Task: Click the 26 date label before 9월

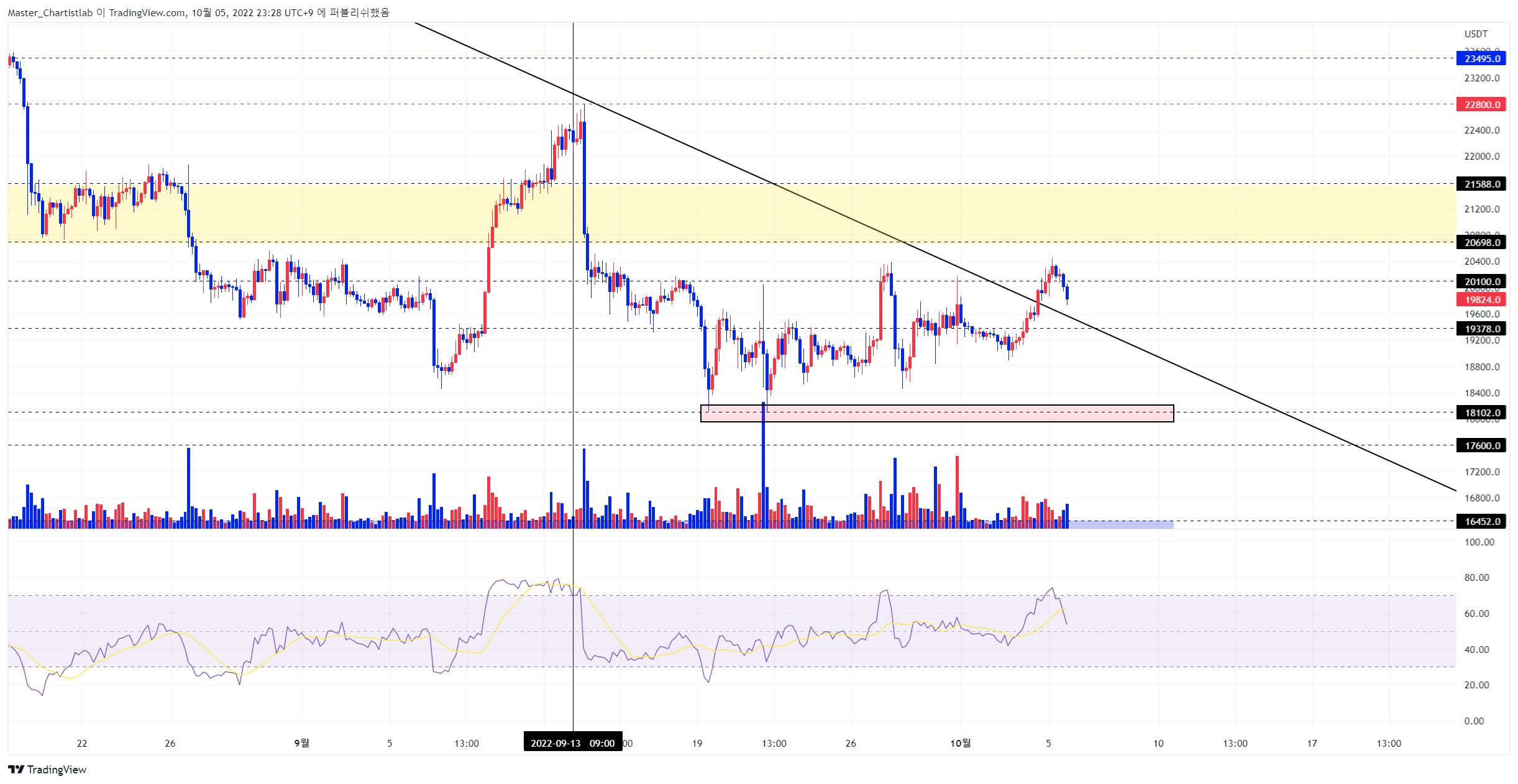Action: [170, 743]
